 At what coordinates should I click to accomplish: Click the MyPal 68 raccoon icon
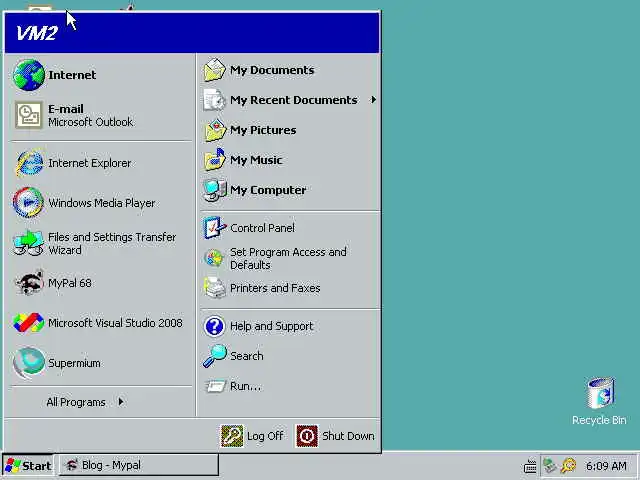[x=29, y=282]
